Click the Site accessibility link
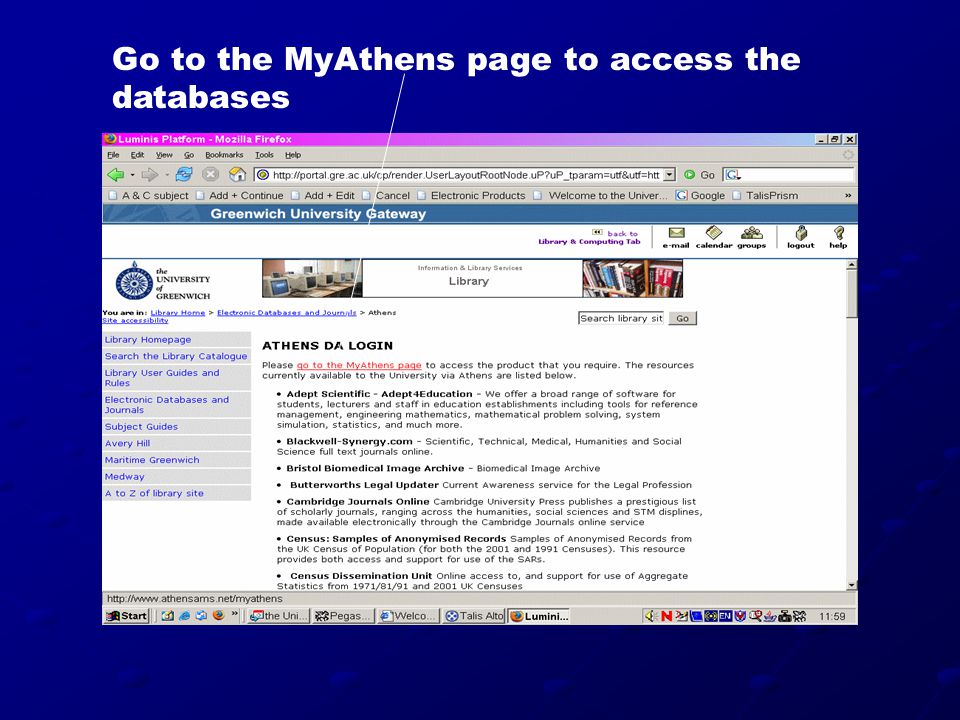This screenshot has height=720, width=960. [x=135, y=320]
